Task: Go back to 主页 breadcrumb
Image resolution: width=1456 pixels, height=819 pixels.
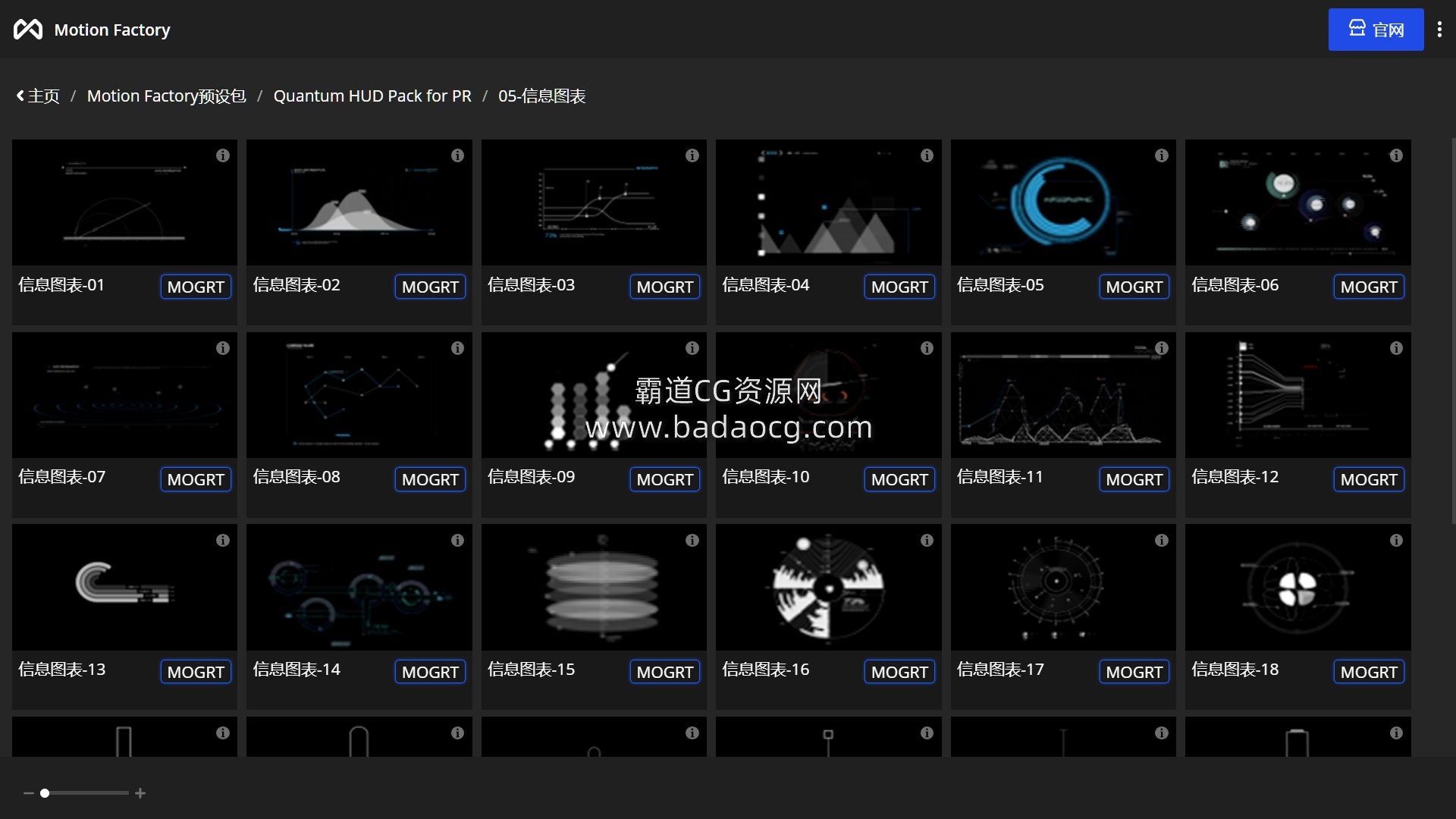Action: 38,96
